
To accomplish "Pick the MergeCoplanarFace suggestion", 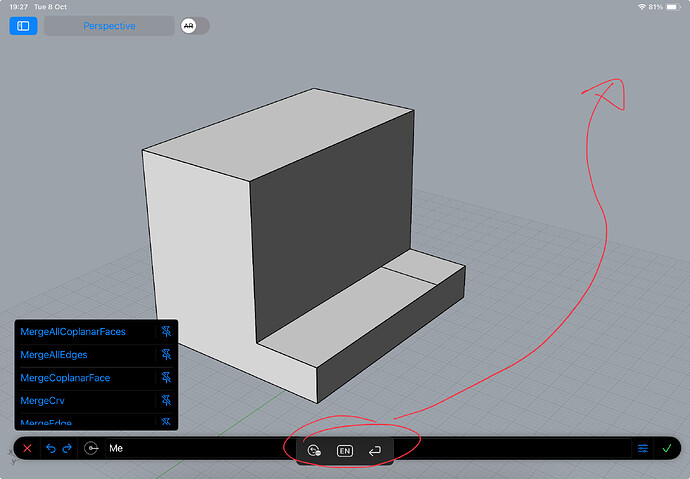I will [x=65, y=378].
